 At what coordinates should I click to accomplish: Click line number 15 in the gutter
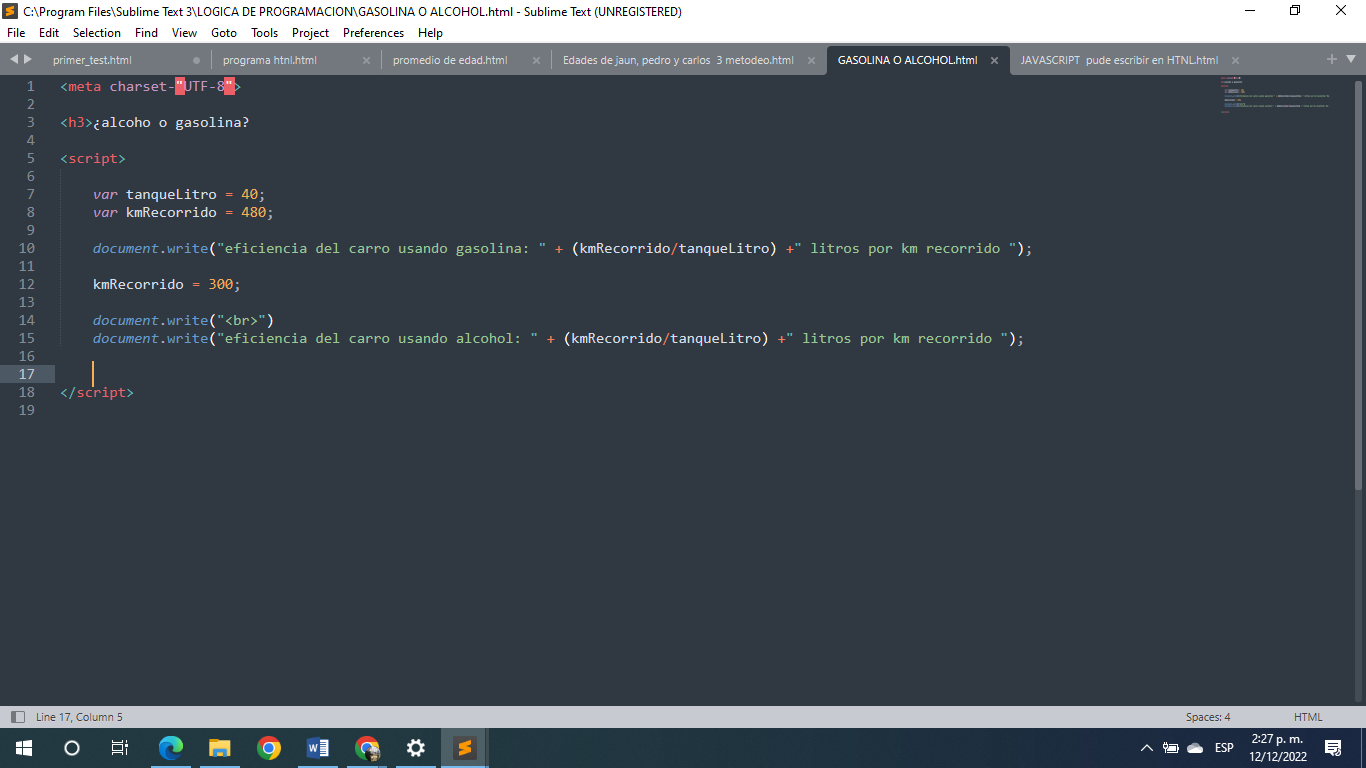coord(27,338)
